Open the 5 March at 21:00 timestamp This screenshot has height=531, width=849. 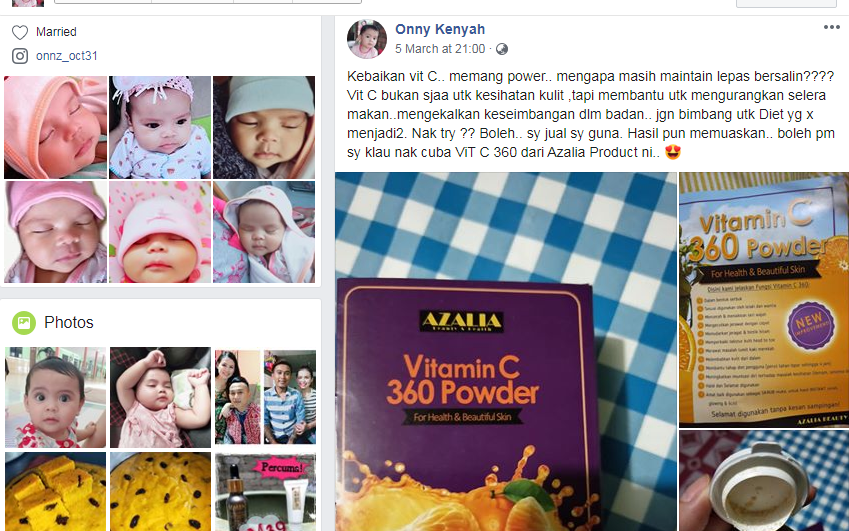point(440,49)
